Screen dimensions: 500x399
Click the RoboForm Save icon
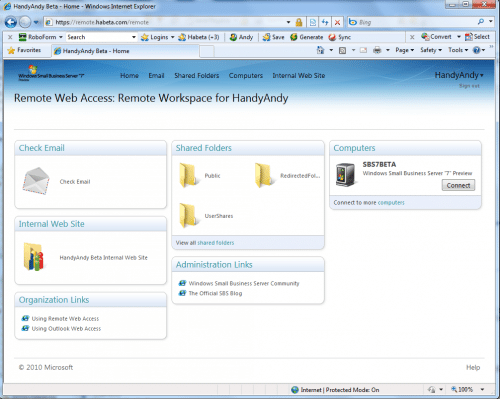point(266,37)
